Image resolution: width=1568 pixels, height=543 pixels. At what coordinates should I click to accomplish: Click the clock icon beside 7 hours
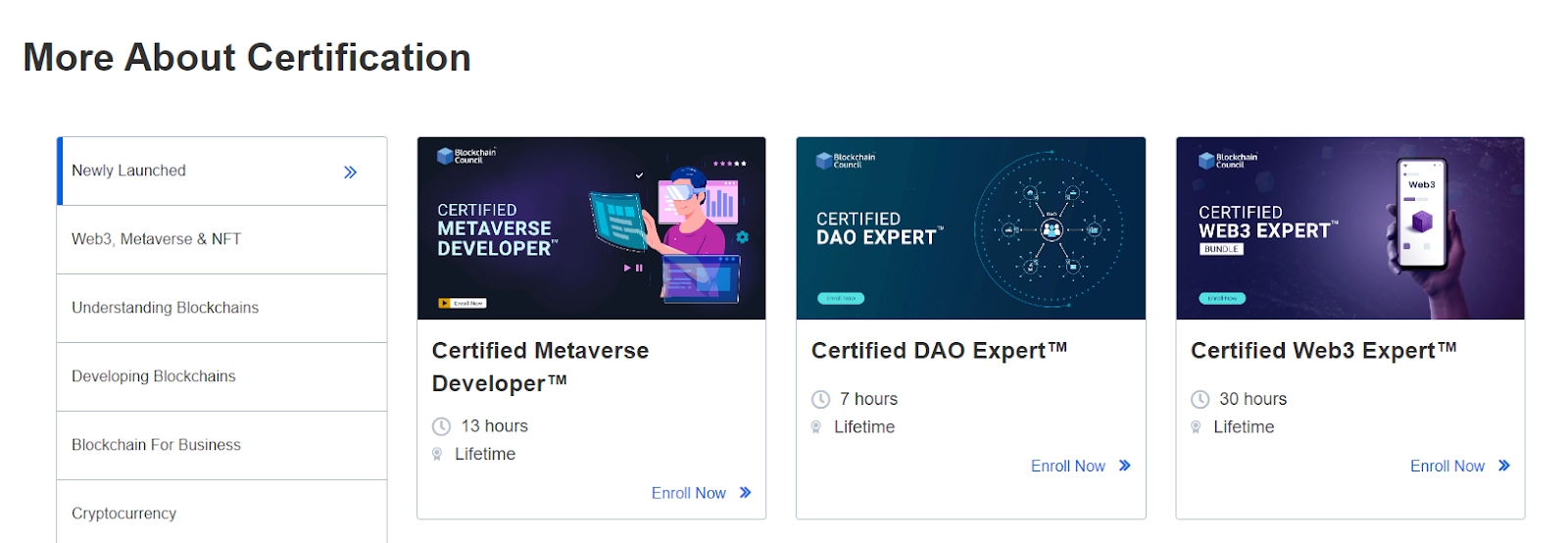pyautogui.click(x=820, y=400)
